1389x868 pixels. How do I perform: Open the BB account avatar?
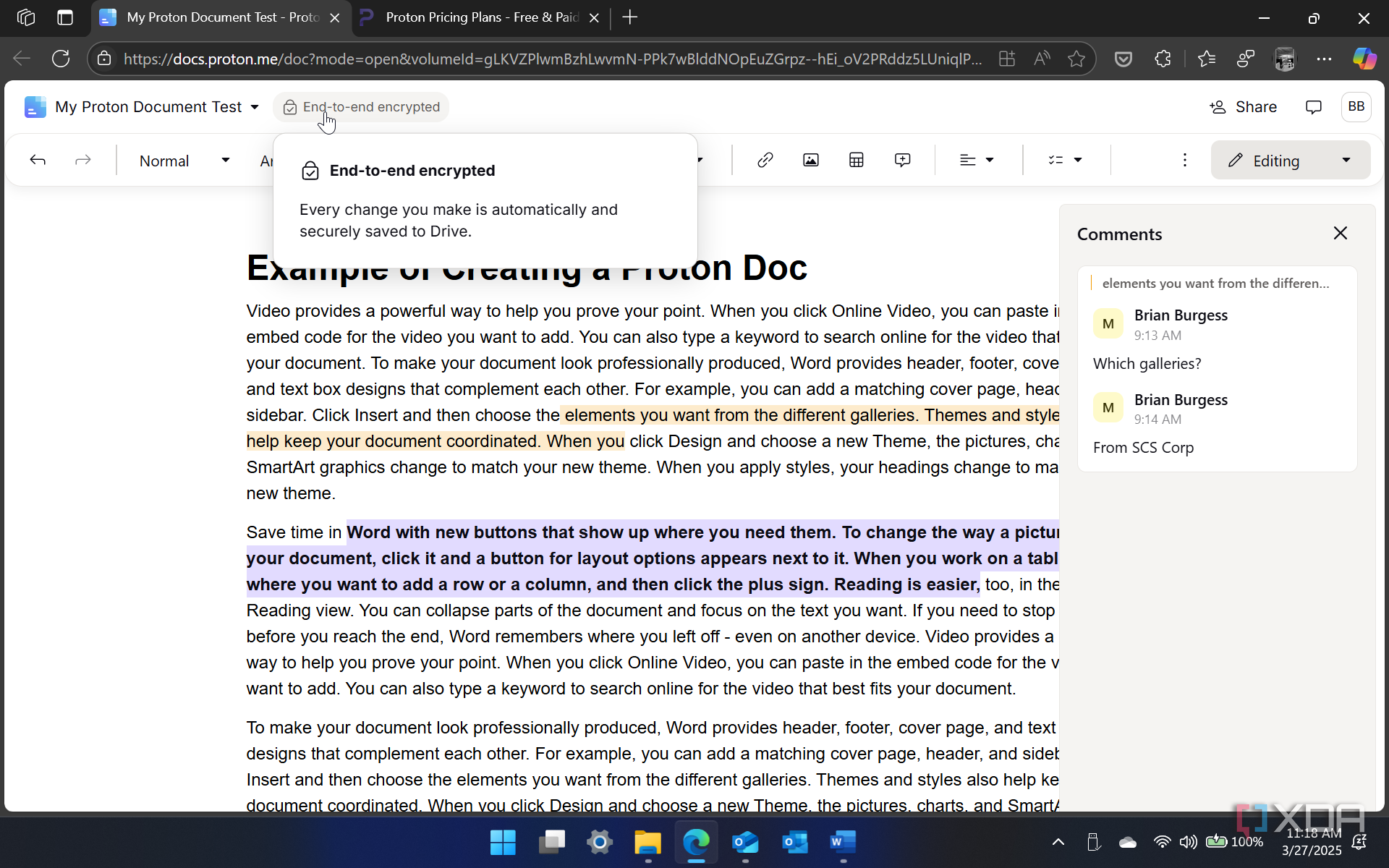pyautogui.click(x=1356, y=107)
